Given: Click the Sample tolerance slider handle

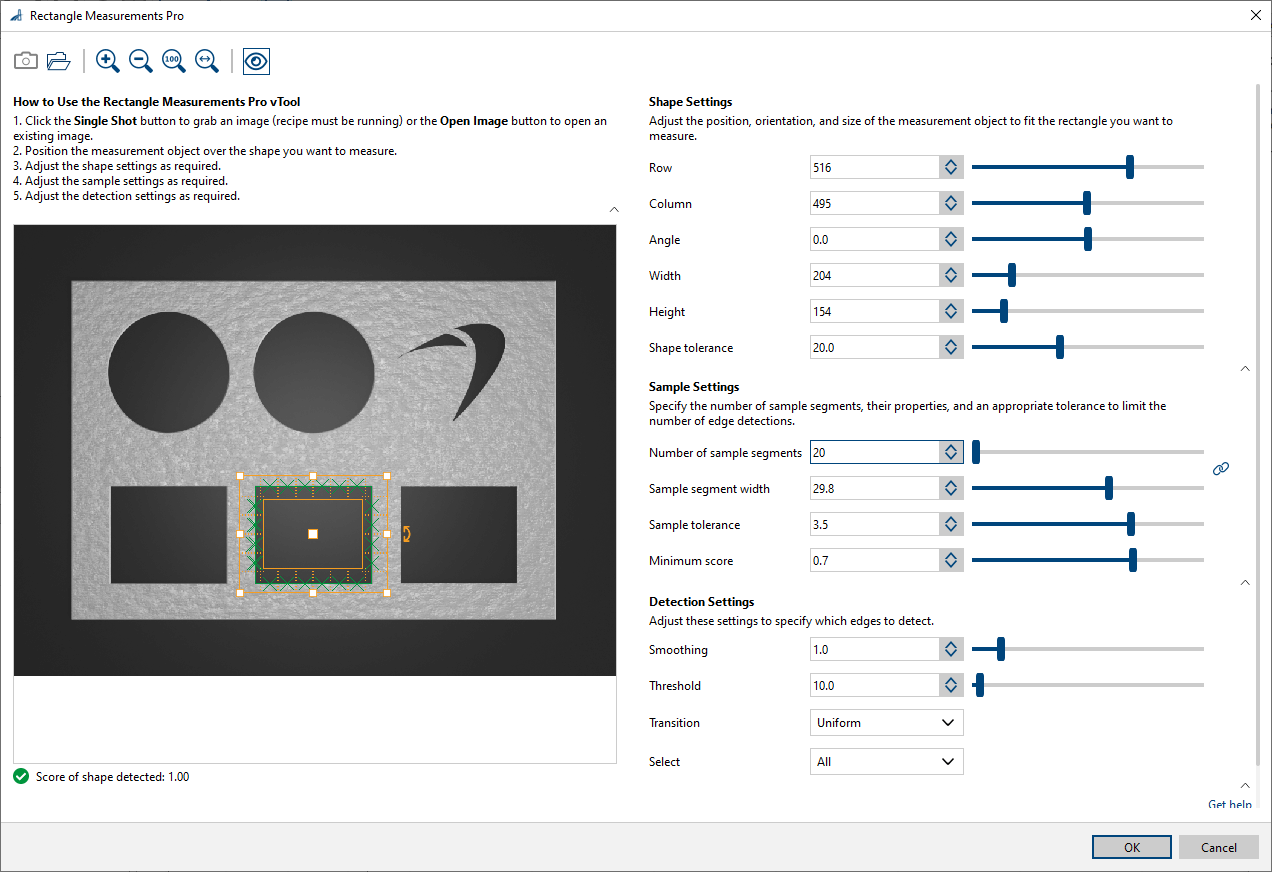Looking at the screenshot, I should click(1131, 524).
